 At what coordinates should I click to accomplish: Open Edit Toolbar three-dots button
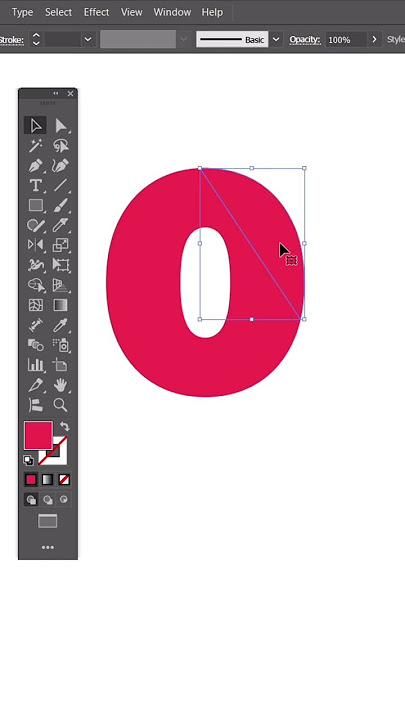point(48,547)
